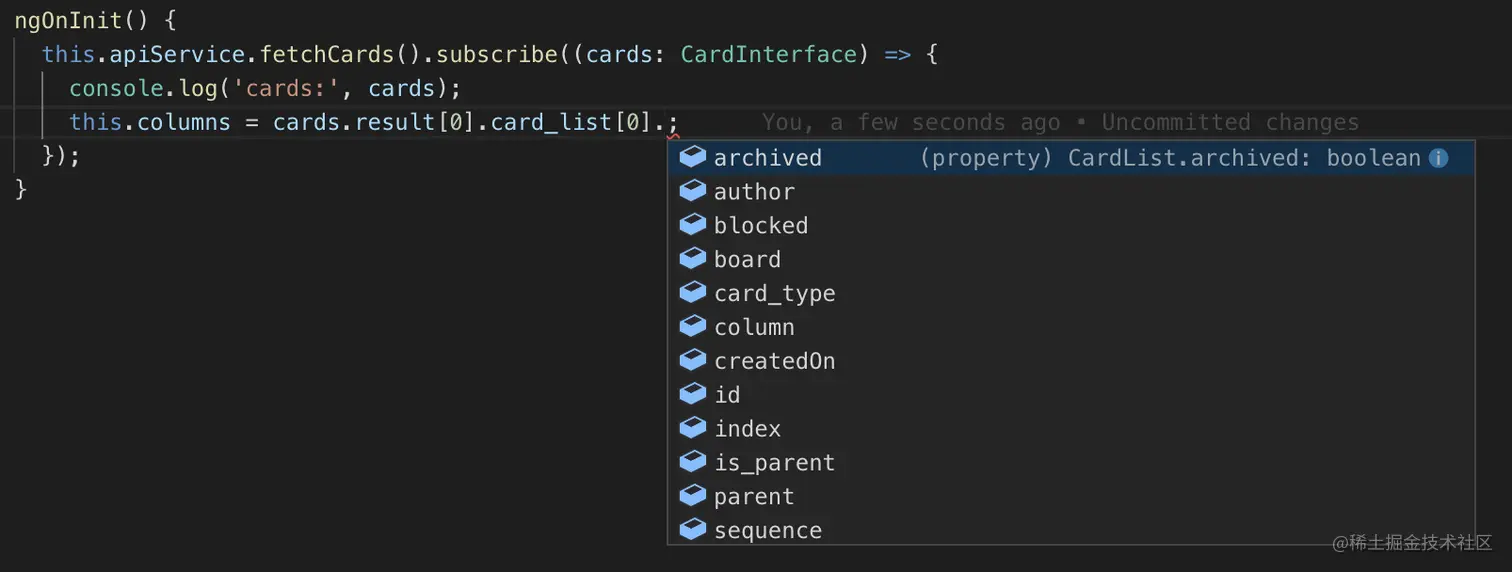This screenshot has height=572, width=1512.
Task: Select the author completion item
Action: pyautogui.click(x=754, y=192)
